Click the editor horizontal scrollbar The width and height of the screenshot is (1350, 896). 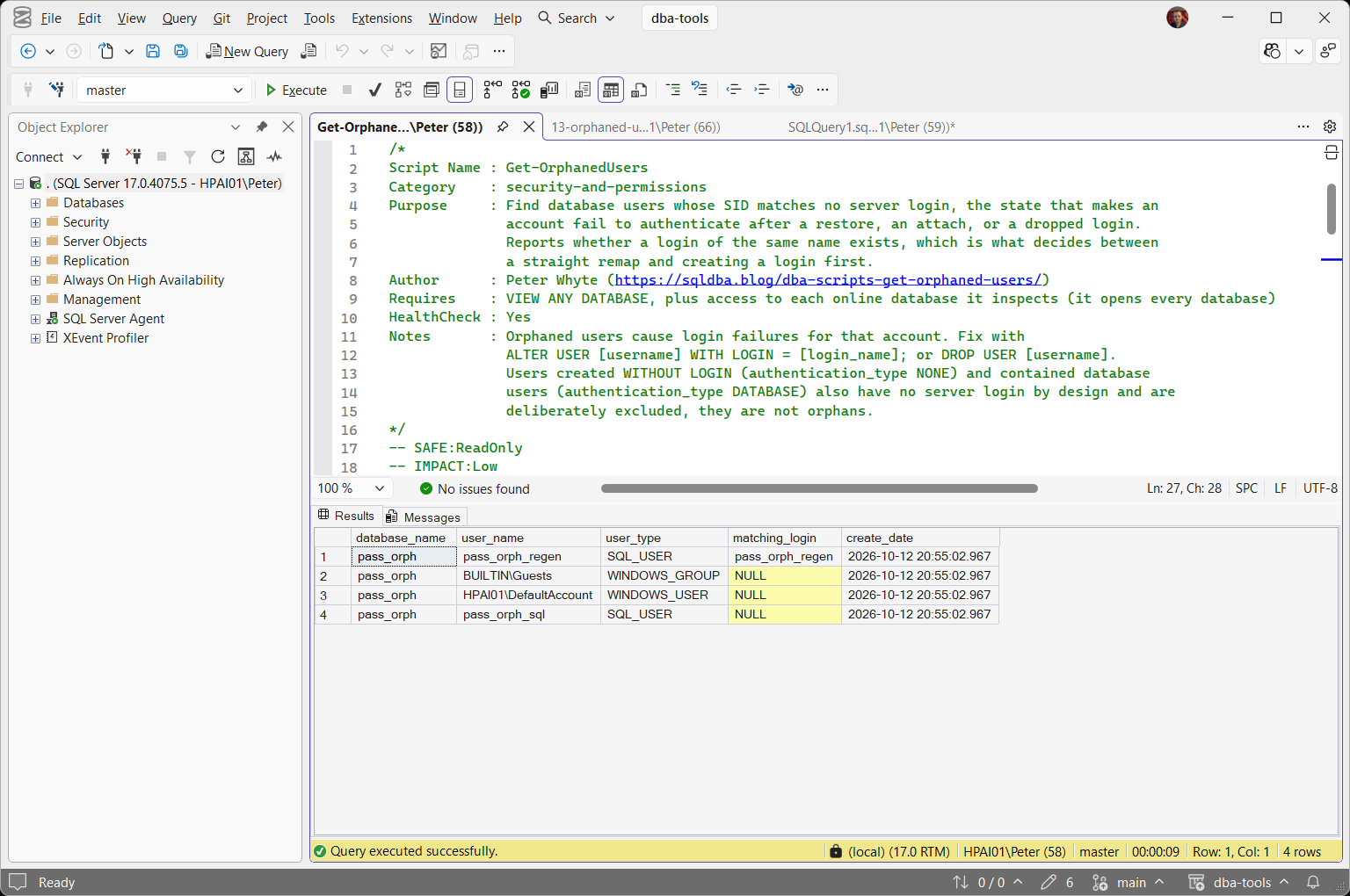[x=819, y=488]
